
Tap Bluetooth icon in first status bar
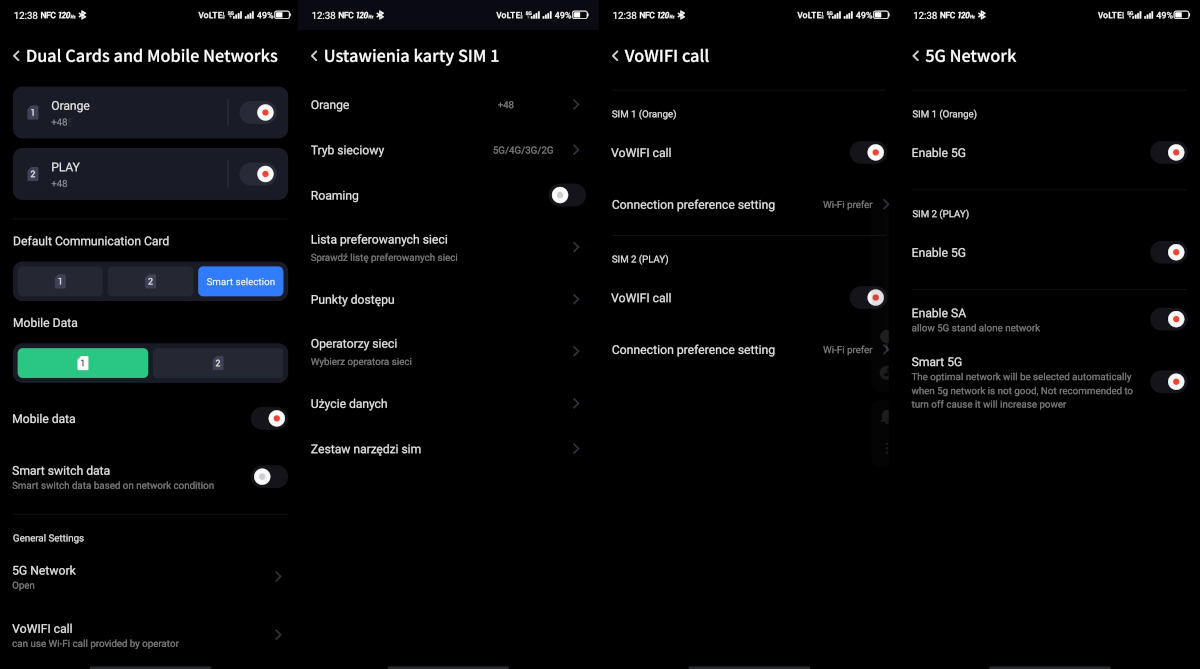pyautogui.click(x=83, y=15)
